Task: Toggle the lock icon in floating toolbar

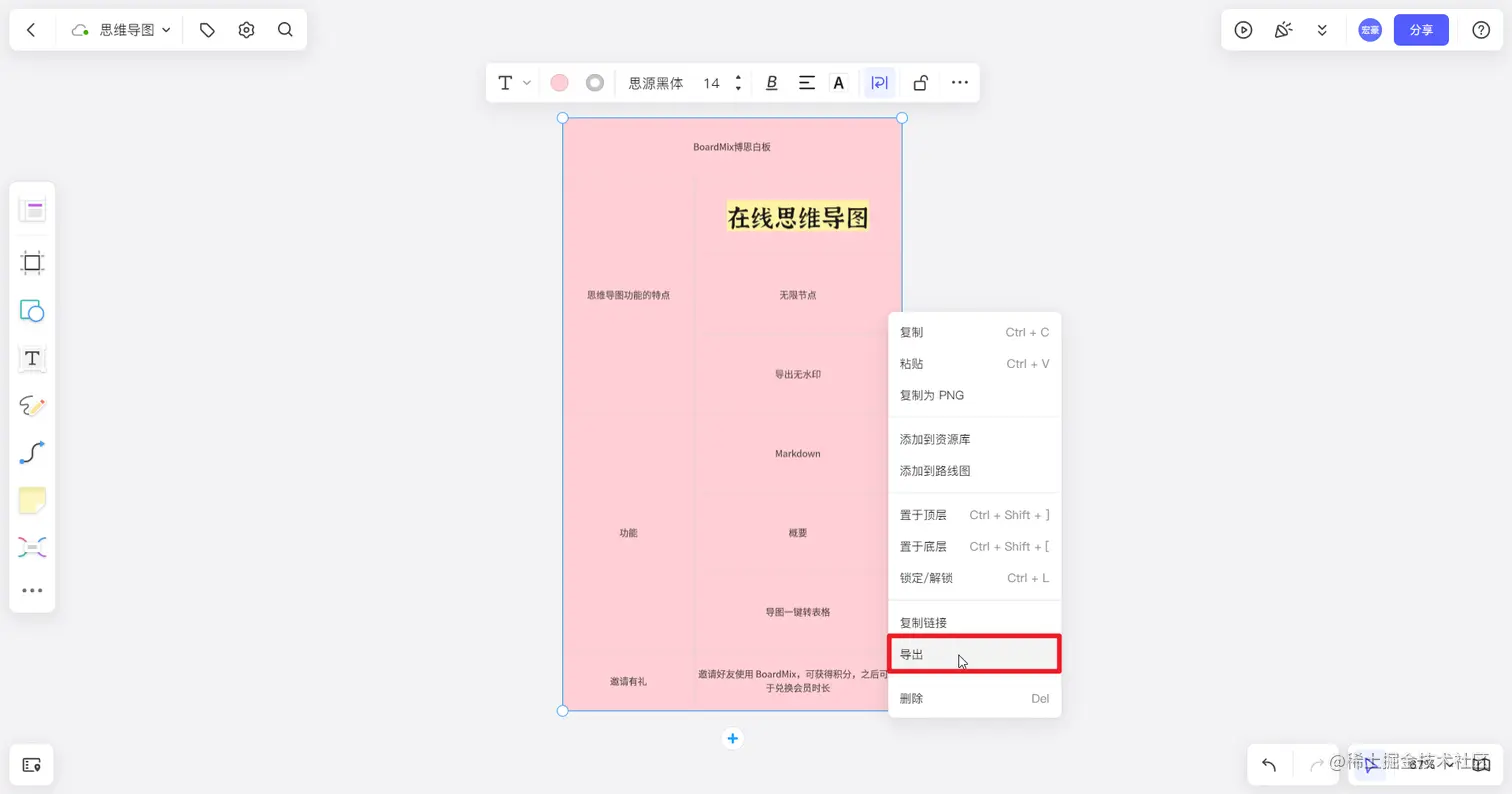Action: (x=920, y=83)
